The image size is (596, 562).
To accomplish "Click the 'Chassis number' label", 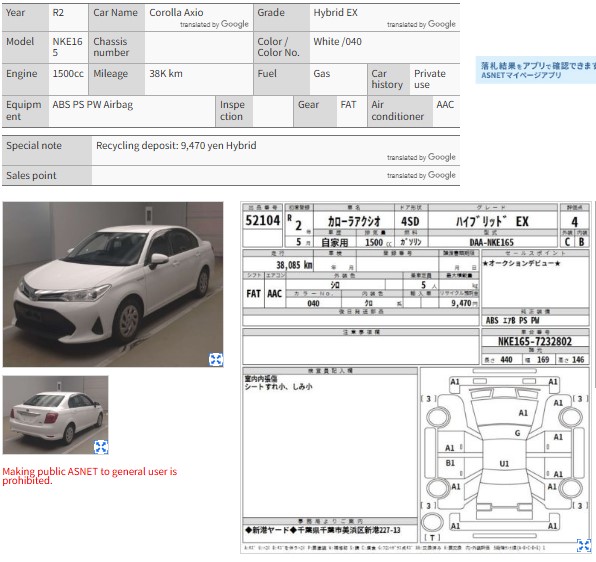I will (111, 47).
